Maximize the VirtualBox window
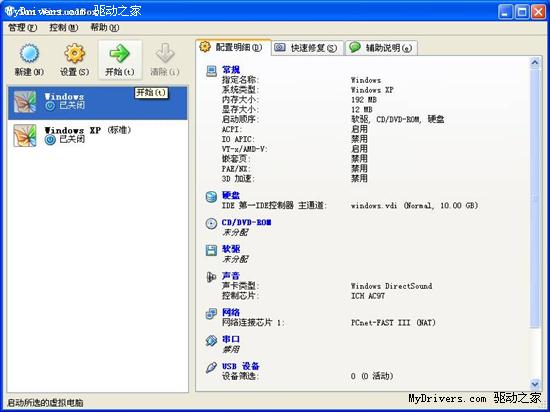Screen dimensions: 550x412 (x=522, y=12)
